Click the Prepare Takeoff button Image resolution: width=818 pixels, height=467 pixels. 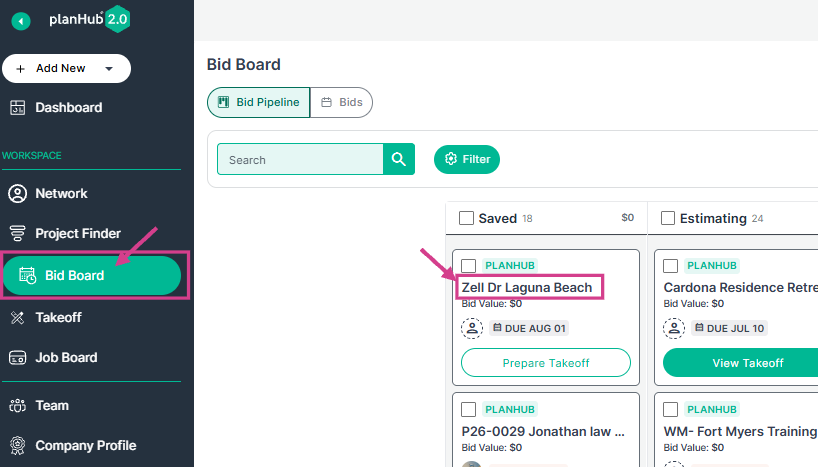coord(546,363)
